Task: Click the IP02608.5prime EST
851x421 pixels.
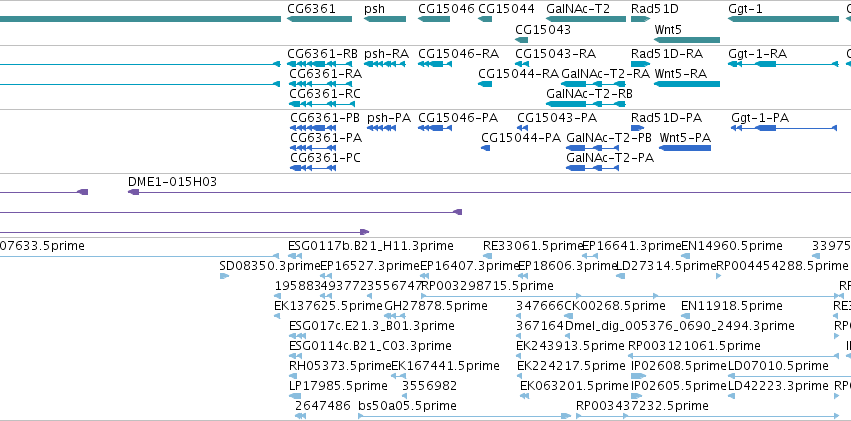Action: point(638,377)
